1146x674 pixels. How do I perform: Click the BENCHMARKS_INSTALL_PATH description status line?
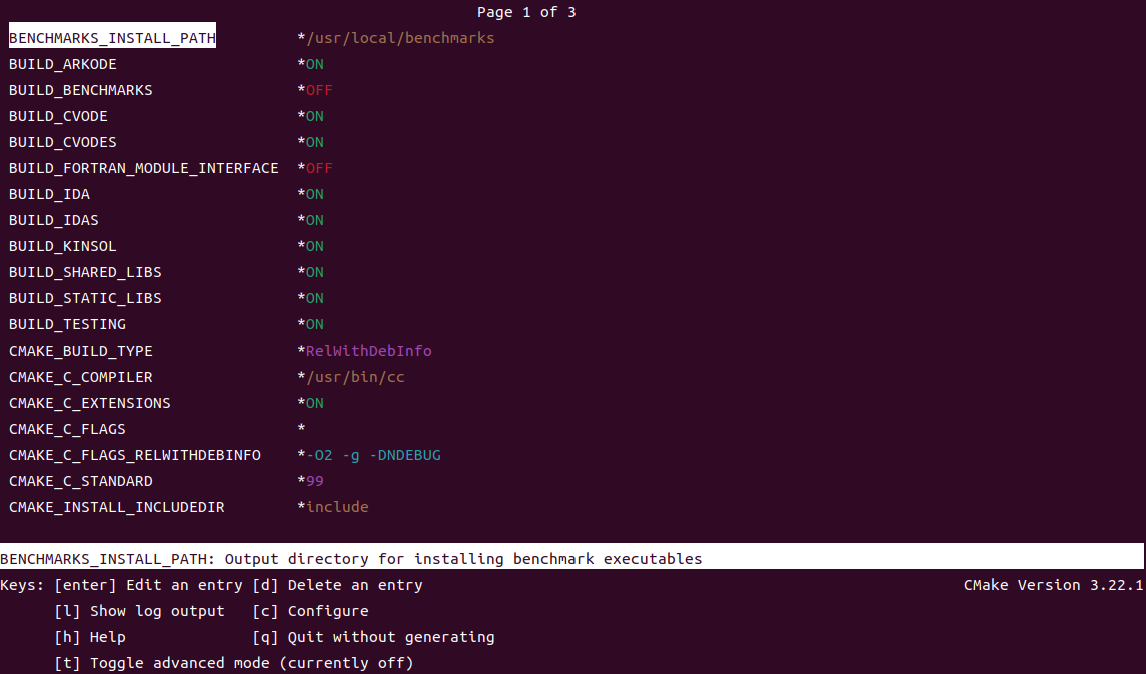click(x=572, y=556)
